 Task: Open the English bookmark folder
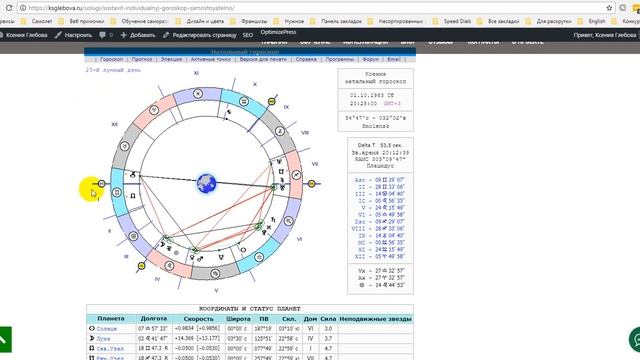click(591, 21)
